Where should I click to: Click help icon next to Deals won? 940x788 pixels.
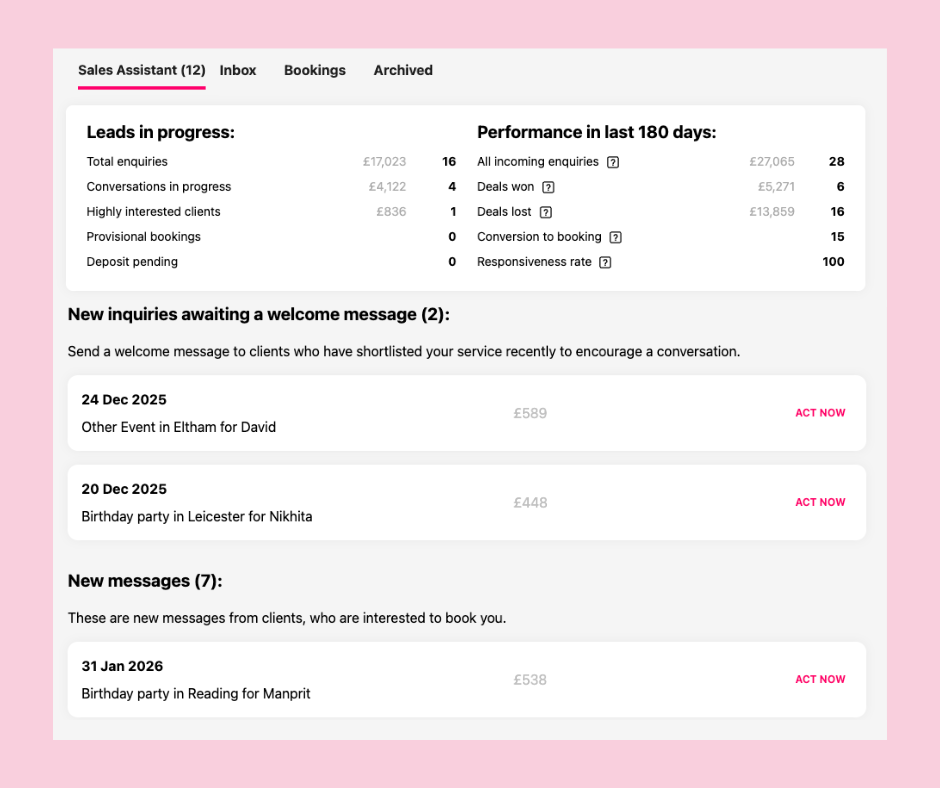(x=548, y=187)
